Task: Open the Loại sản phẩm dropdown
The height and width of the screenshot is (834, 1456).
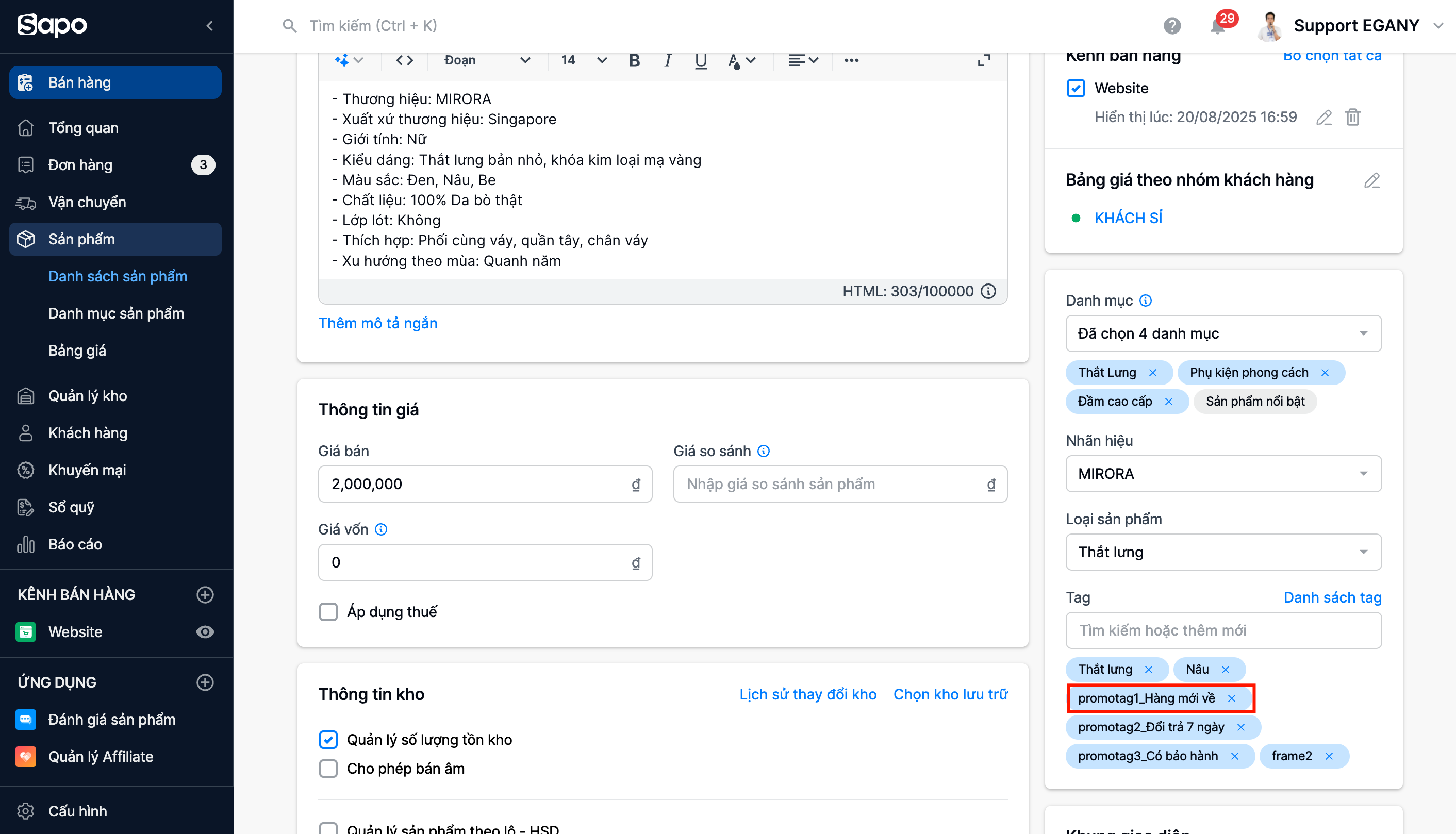Action: click(1223, 552)
